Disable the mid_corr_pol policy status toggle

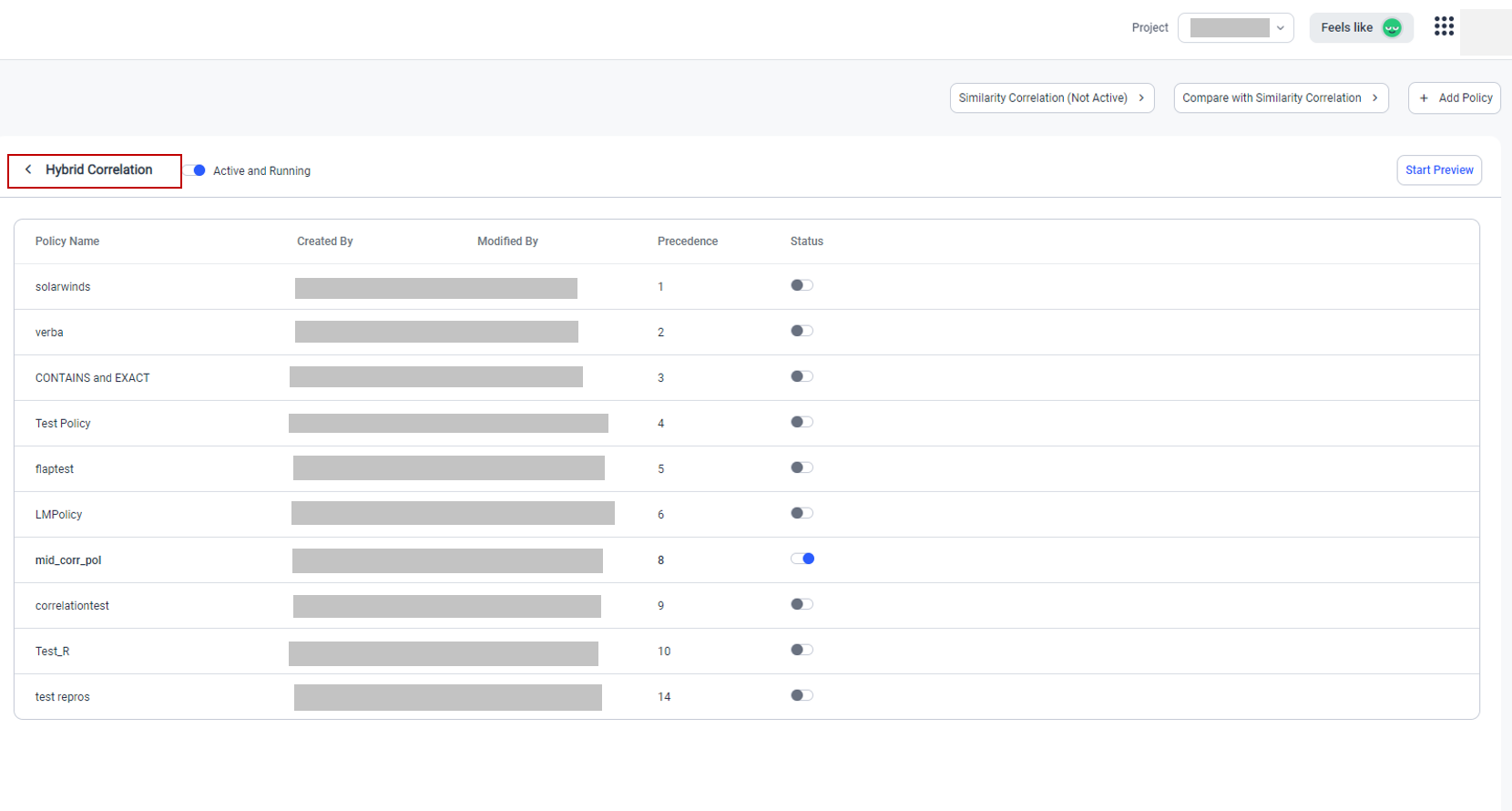[802, 559]
